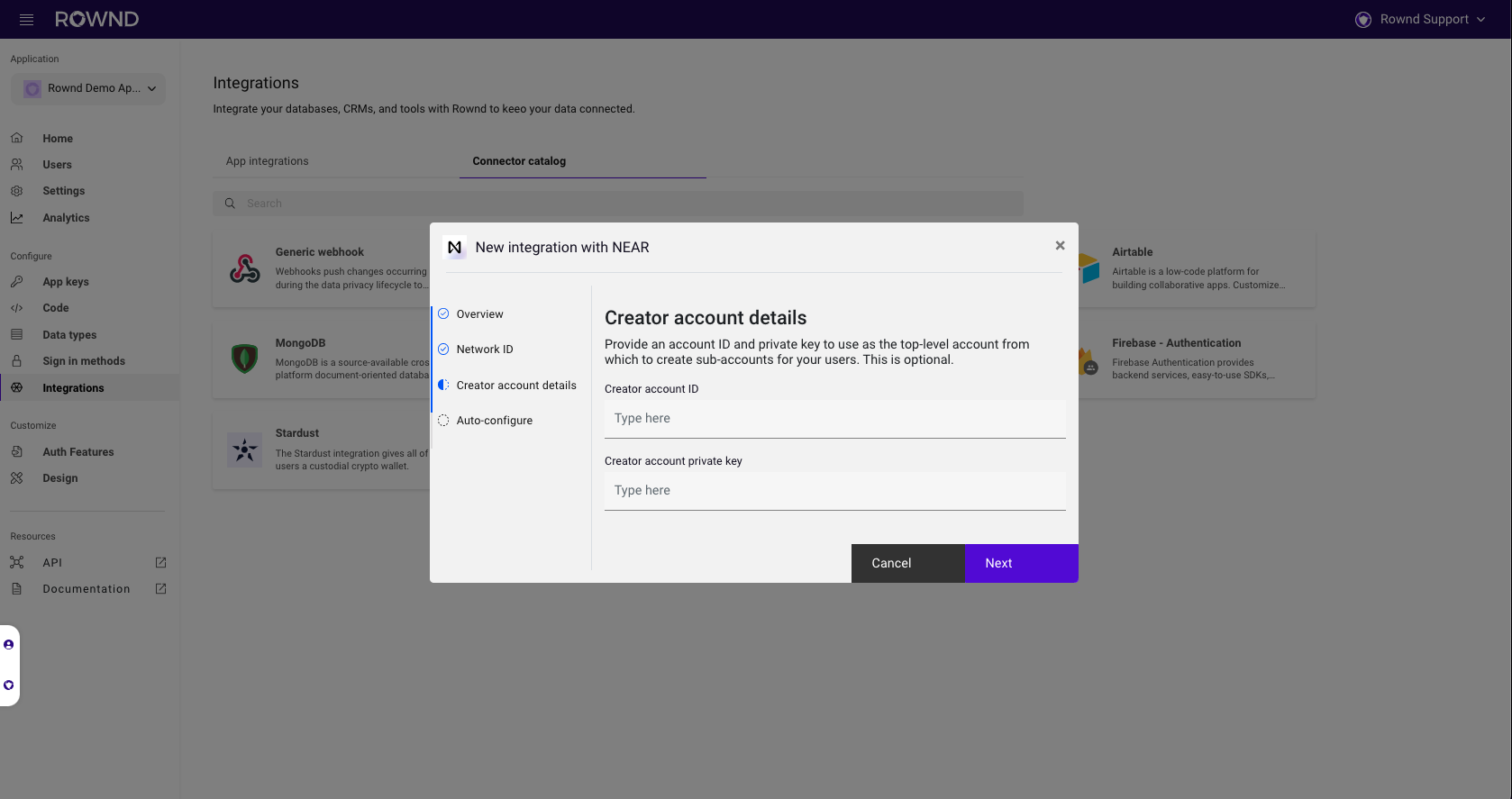Viewport: 1512px width, 799px height.
Task: Click the Home house icon
Action: [x=17, y=138]
